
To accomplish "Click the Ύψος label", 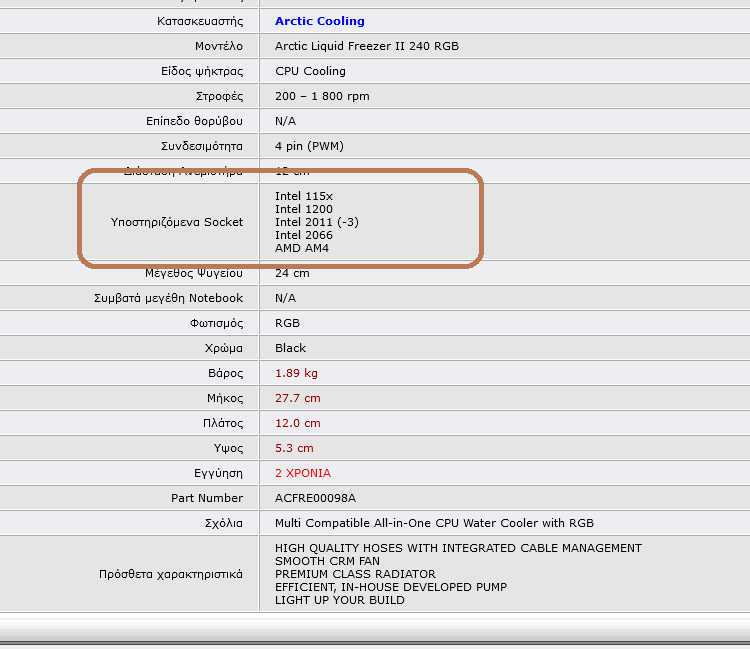I will 228,449.
